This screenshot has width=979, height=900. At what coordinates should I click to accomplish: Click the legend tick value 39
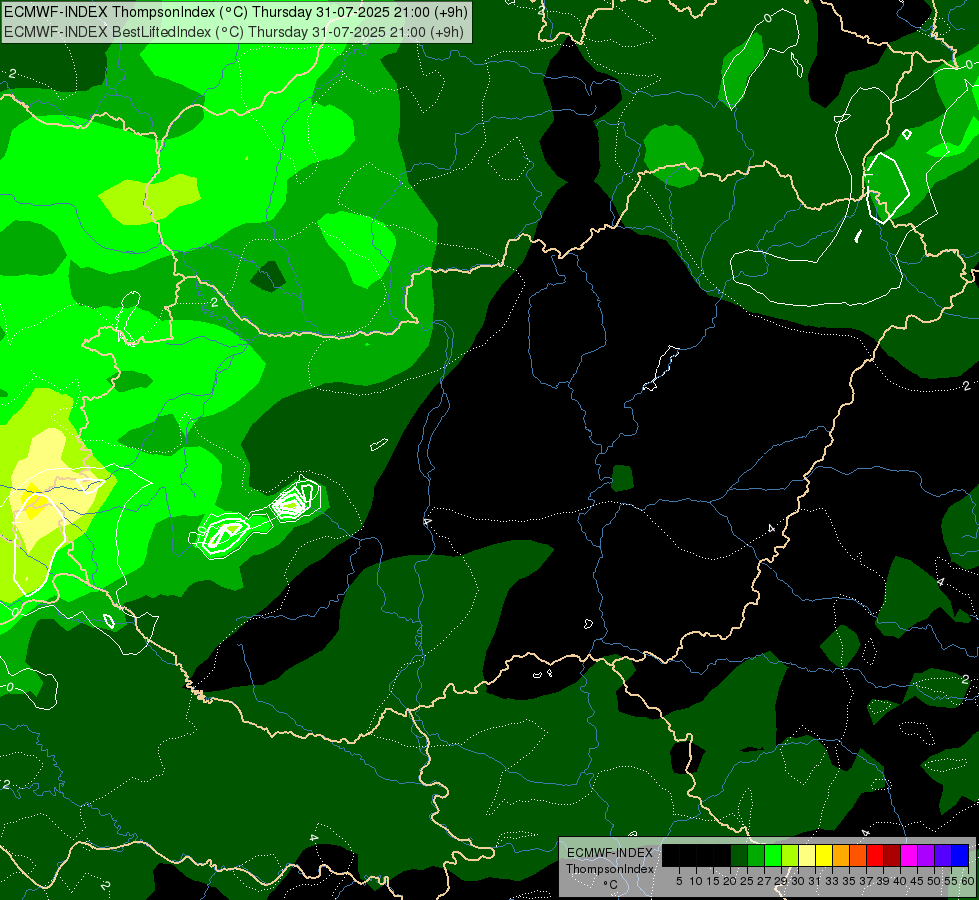[x=883, y=881]
